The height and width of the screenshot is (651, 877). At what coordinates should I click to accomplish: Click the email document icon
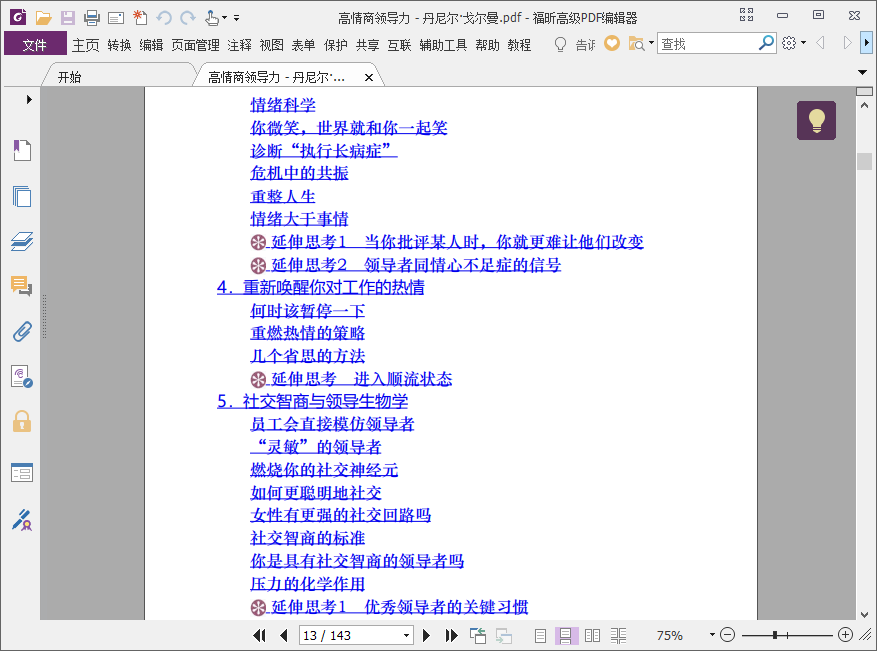click(x=116, y=18)
